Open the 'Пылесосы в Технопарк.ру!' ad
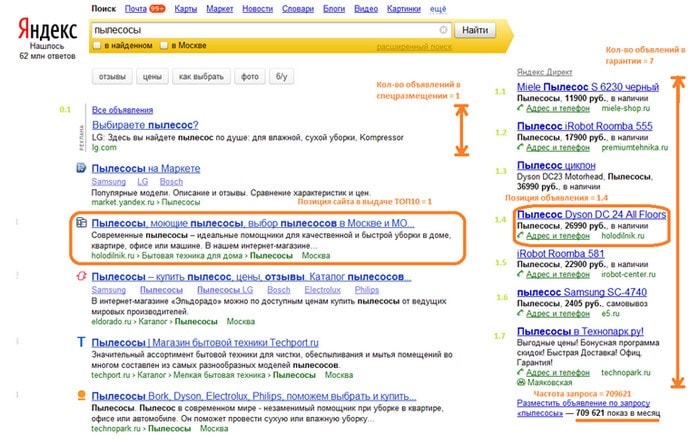Screen dimensions: 700x446 point(580,331)
